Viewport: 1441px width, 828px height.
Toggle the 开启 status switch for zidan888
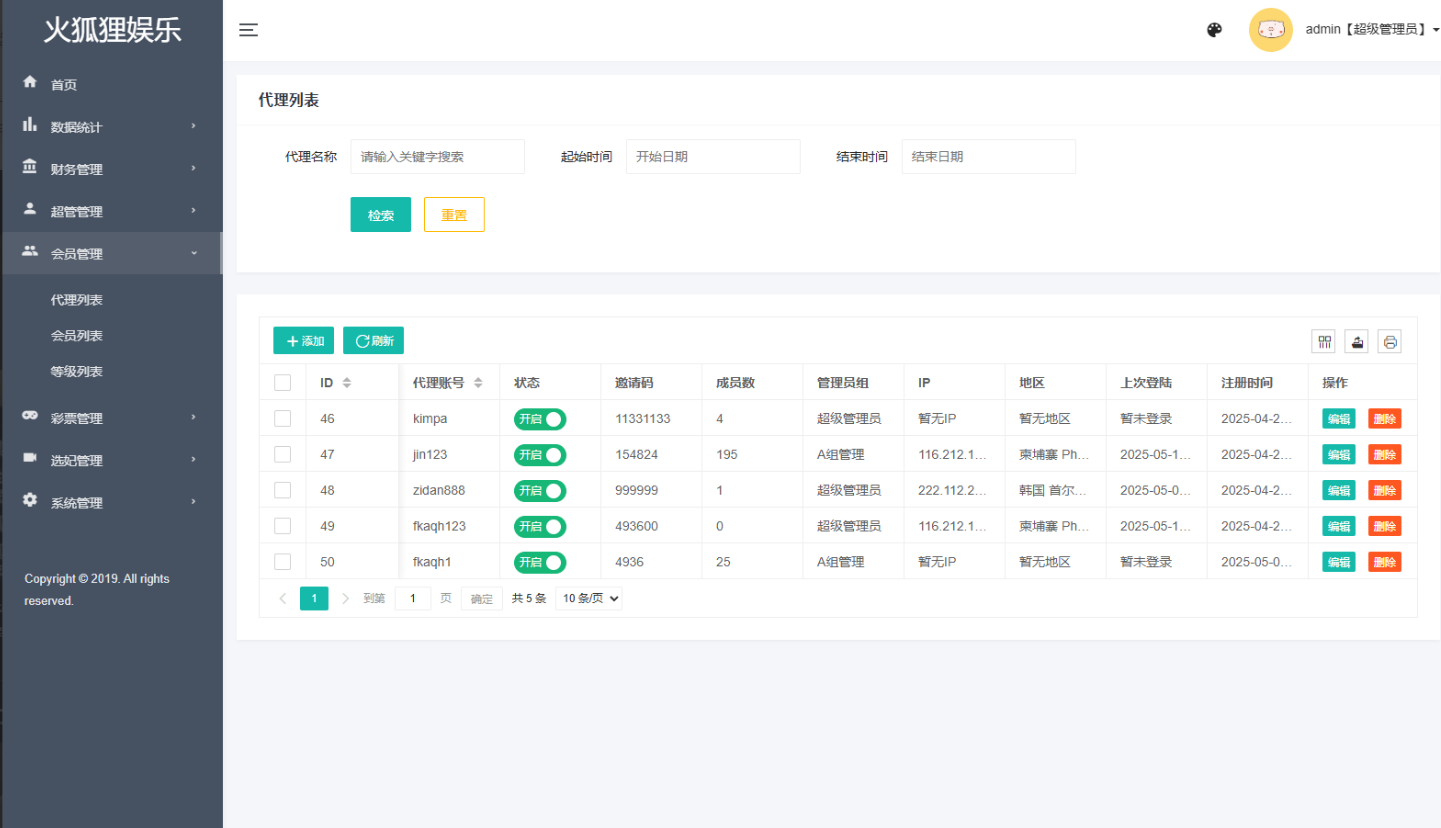coord(540,491)
